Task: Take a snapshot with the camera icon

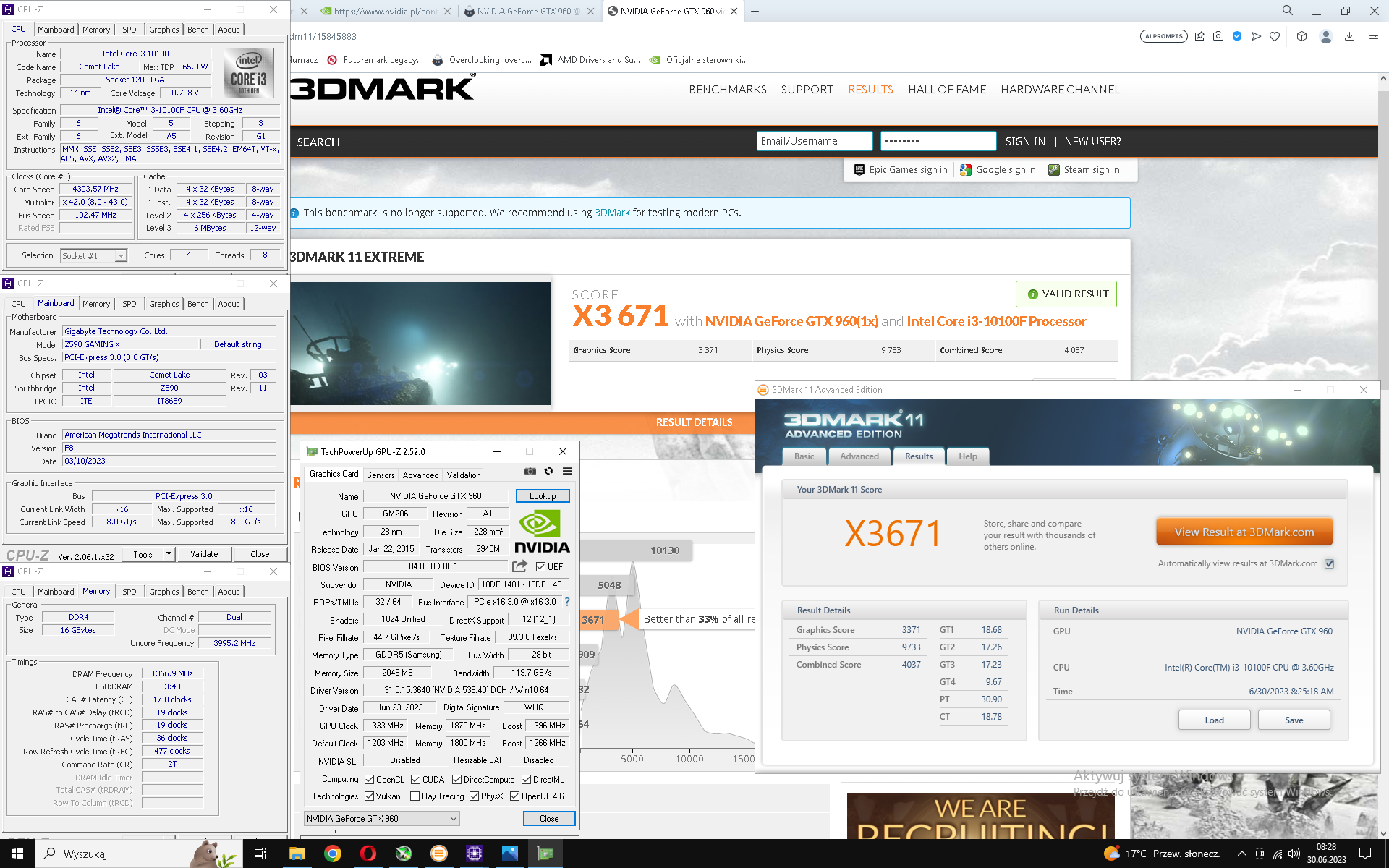Action: (x=1218, y=36)
